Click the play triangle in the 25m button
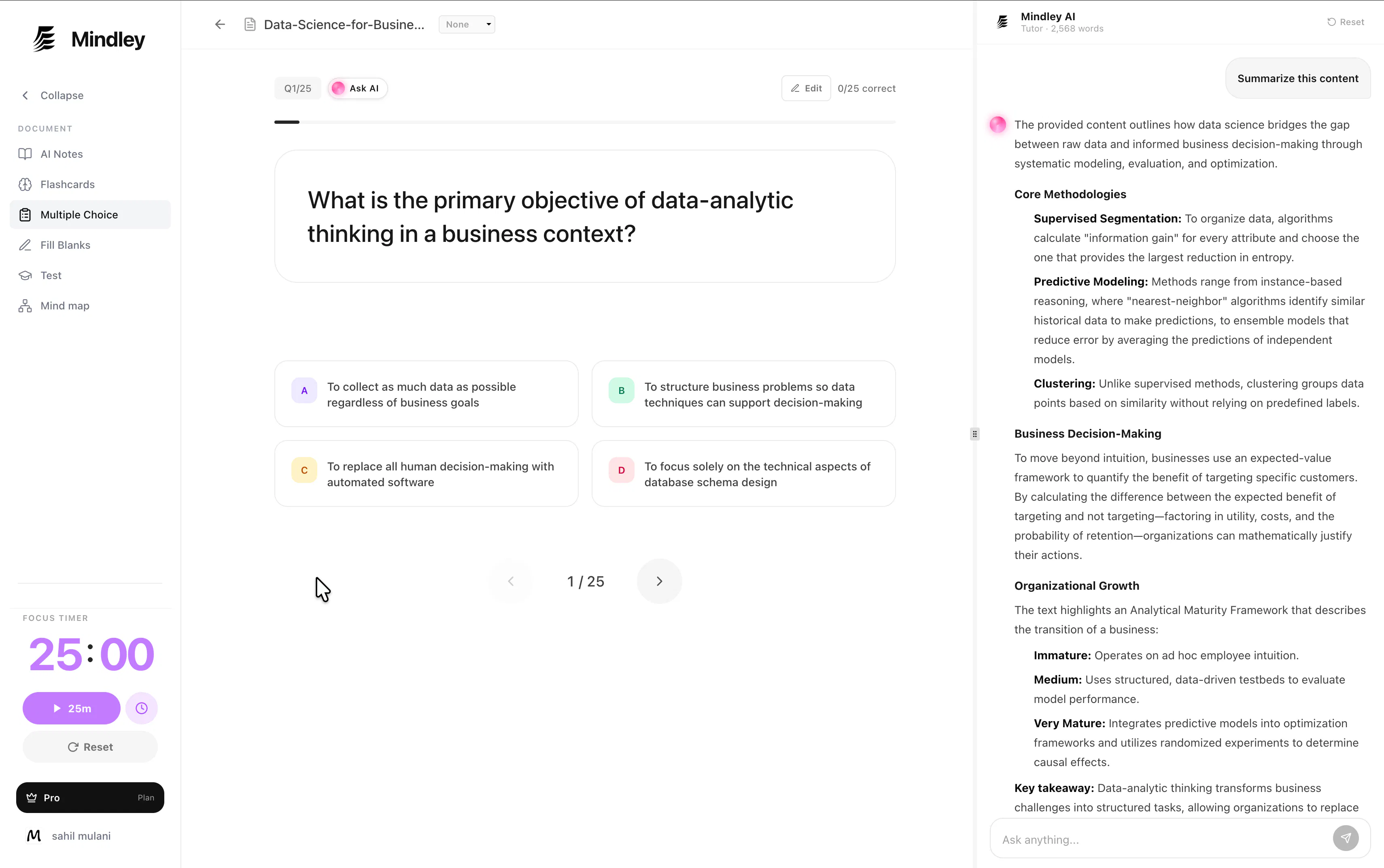The image size is (1384, 868). (x=57, y=708)
